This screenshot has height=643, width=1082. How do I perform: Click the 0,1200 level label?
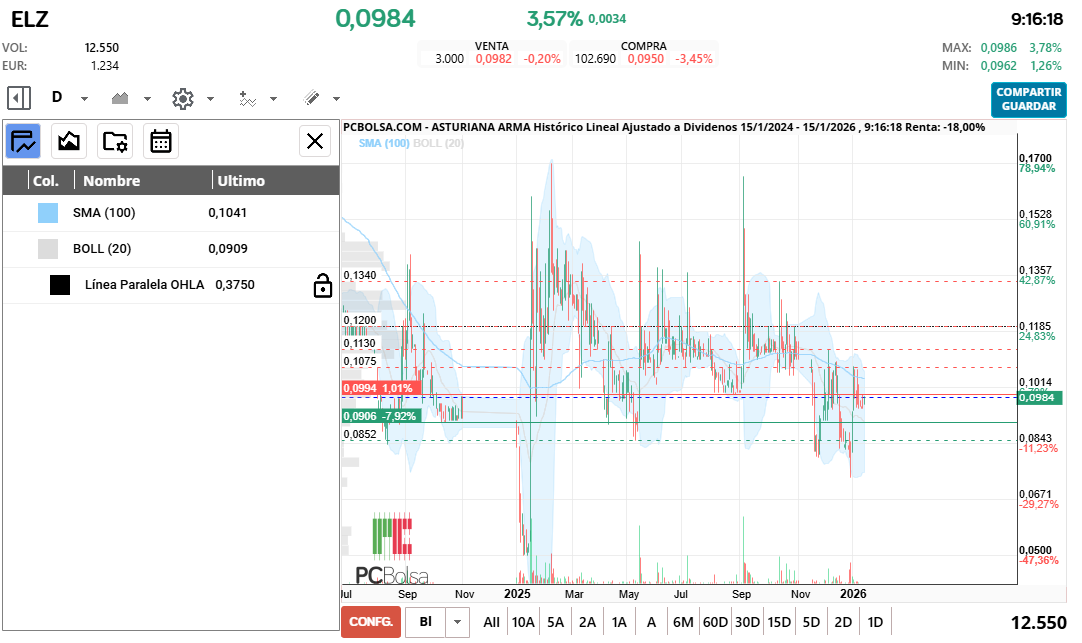pos(360,320)
